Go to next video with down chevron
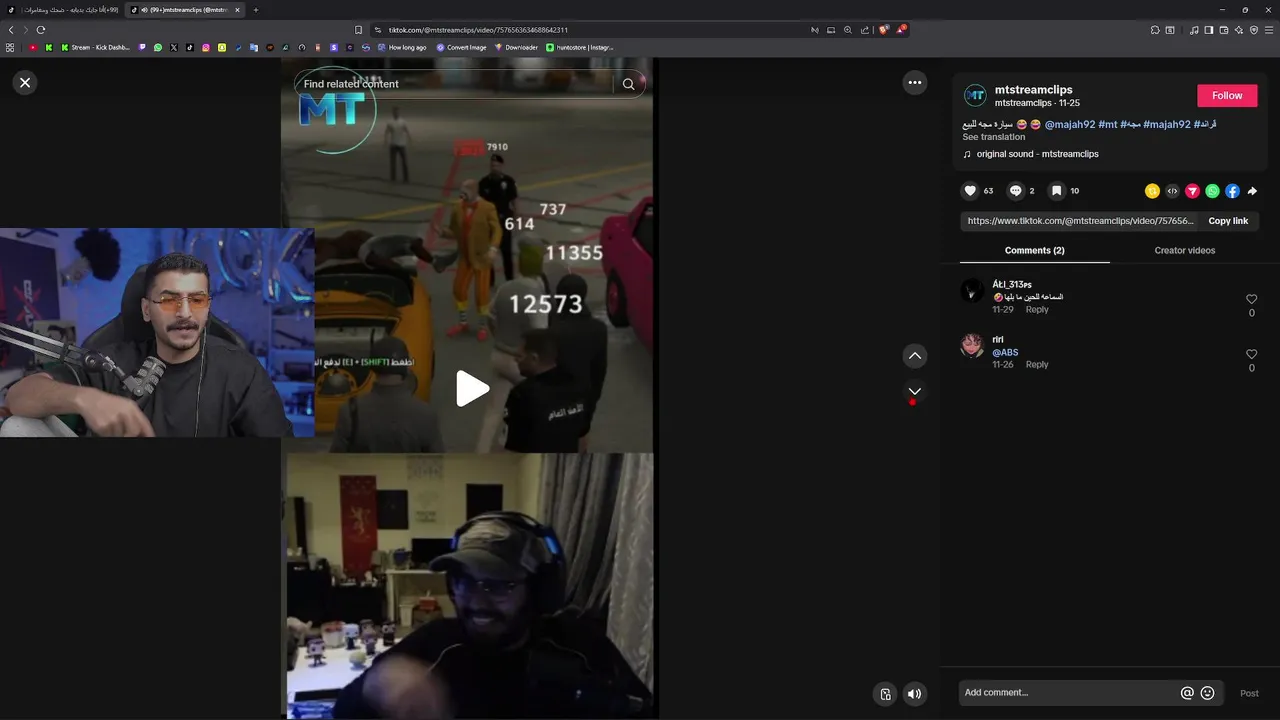 click(915, 391)
